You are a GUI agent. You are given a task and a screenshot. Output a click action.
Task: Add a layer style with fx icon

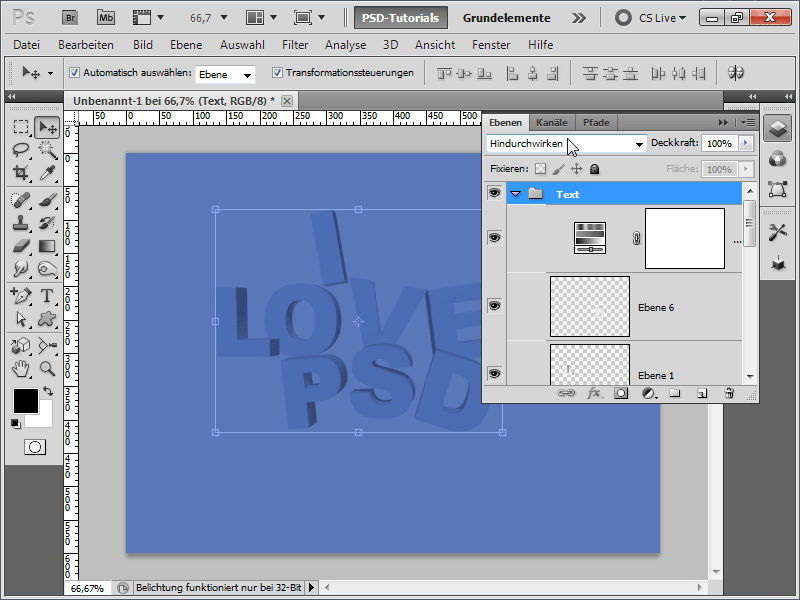593,393
